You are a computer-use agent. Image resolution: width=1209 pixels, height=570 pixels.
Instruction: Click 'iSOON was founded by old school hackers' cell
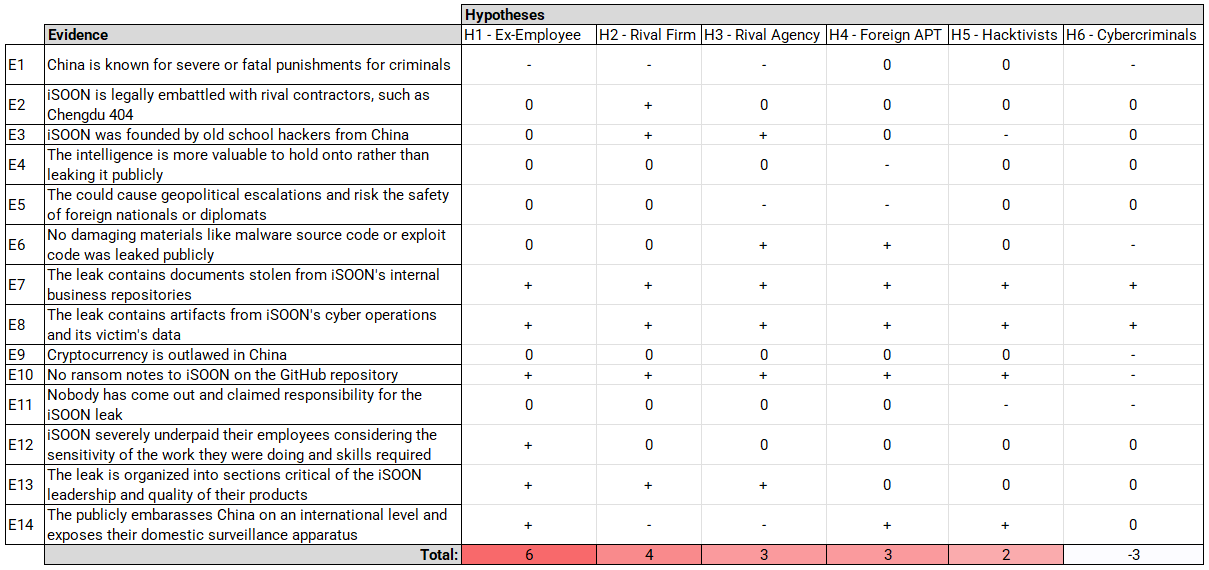click(x=253, y=135)
